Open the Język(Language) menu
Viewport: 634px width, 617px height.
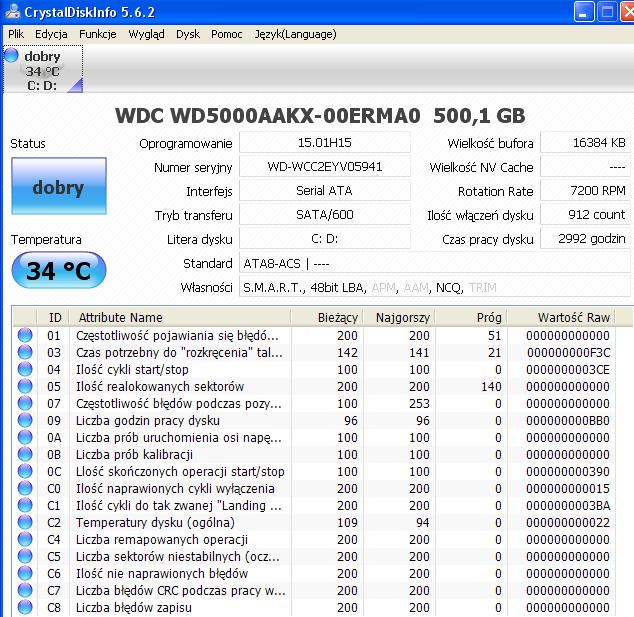[x=295, y=34]
